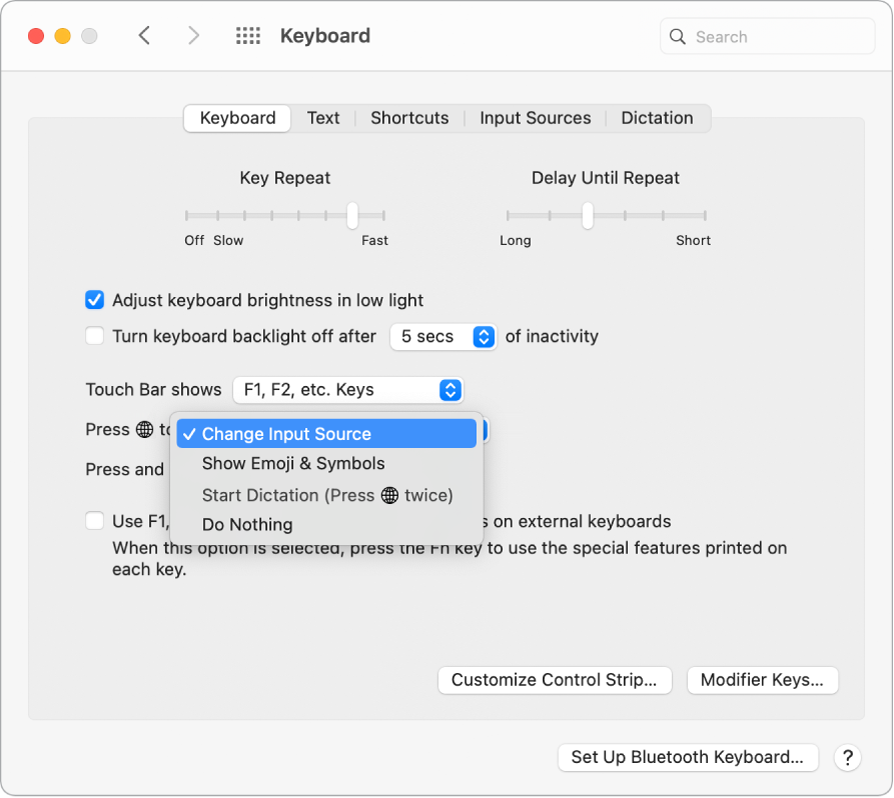The width and height of the screenshot is (894, 798).
Task: Open the Modifier Keys settings
Action: click(762, 680)
